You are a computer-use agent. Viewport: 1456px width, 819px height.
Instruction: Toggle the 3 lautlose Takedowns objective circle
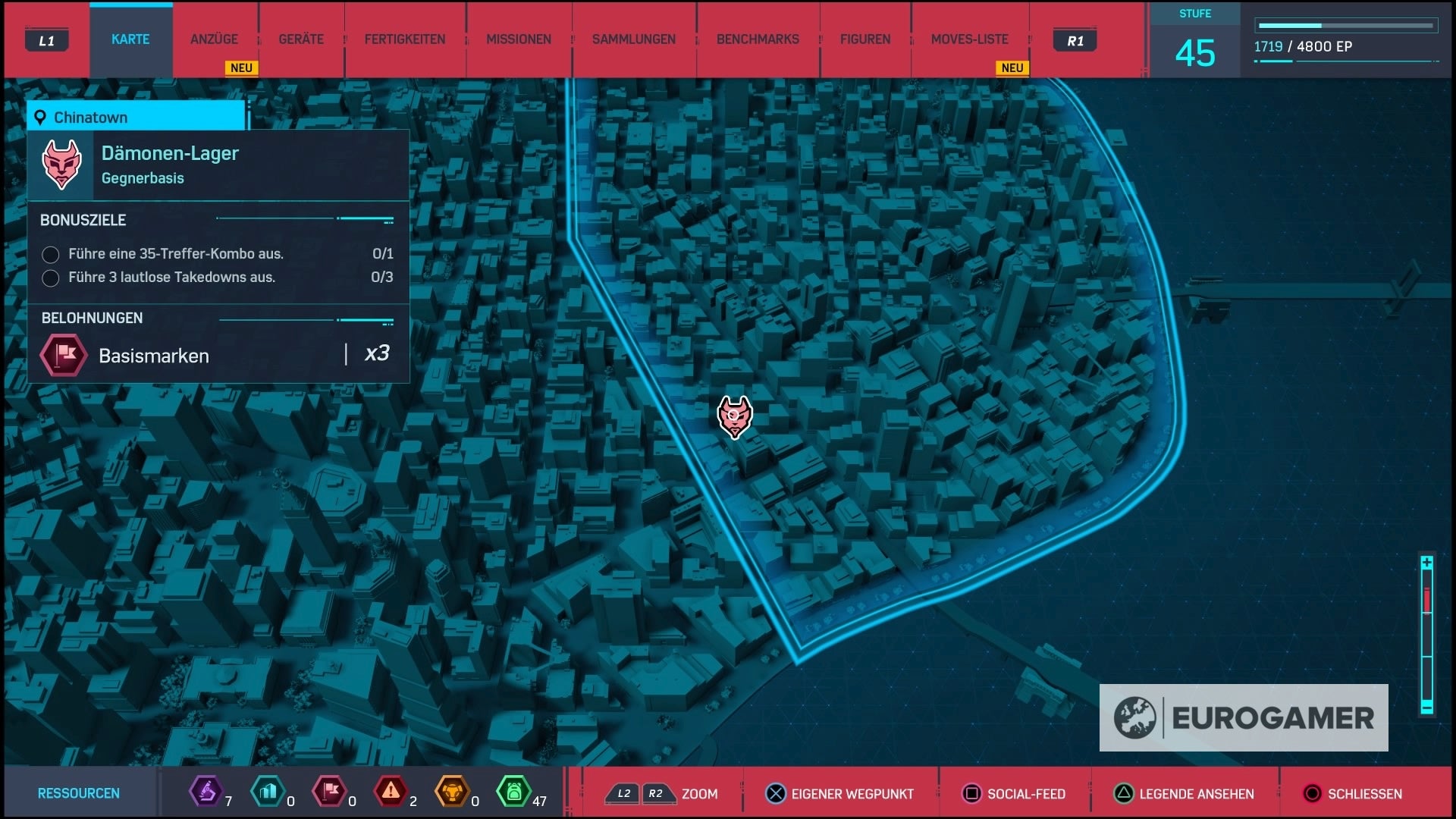click(51, 278)
